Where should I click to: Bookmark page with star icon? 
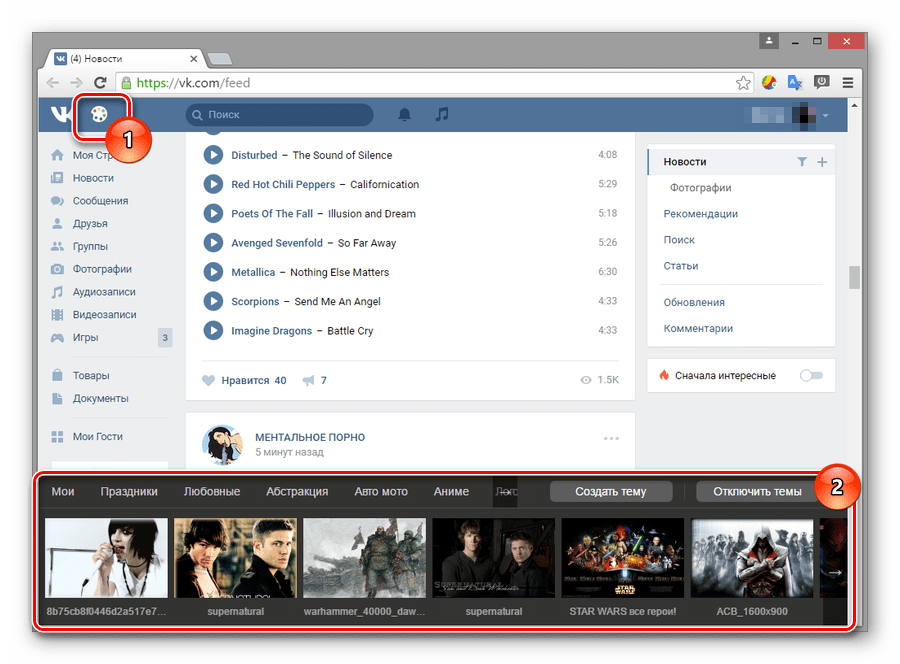point(743,83)
